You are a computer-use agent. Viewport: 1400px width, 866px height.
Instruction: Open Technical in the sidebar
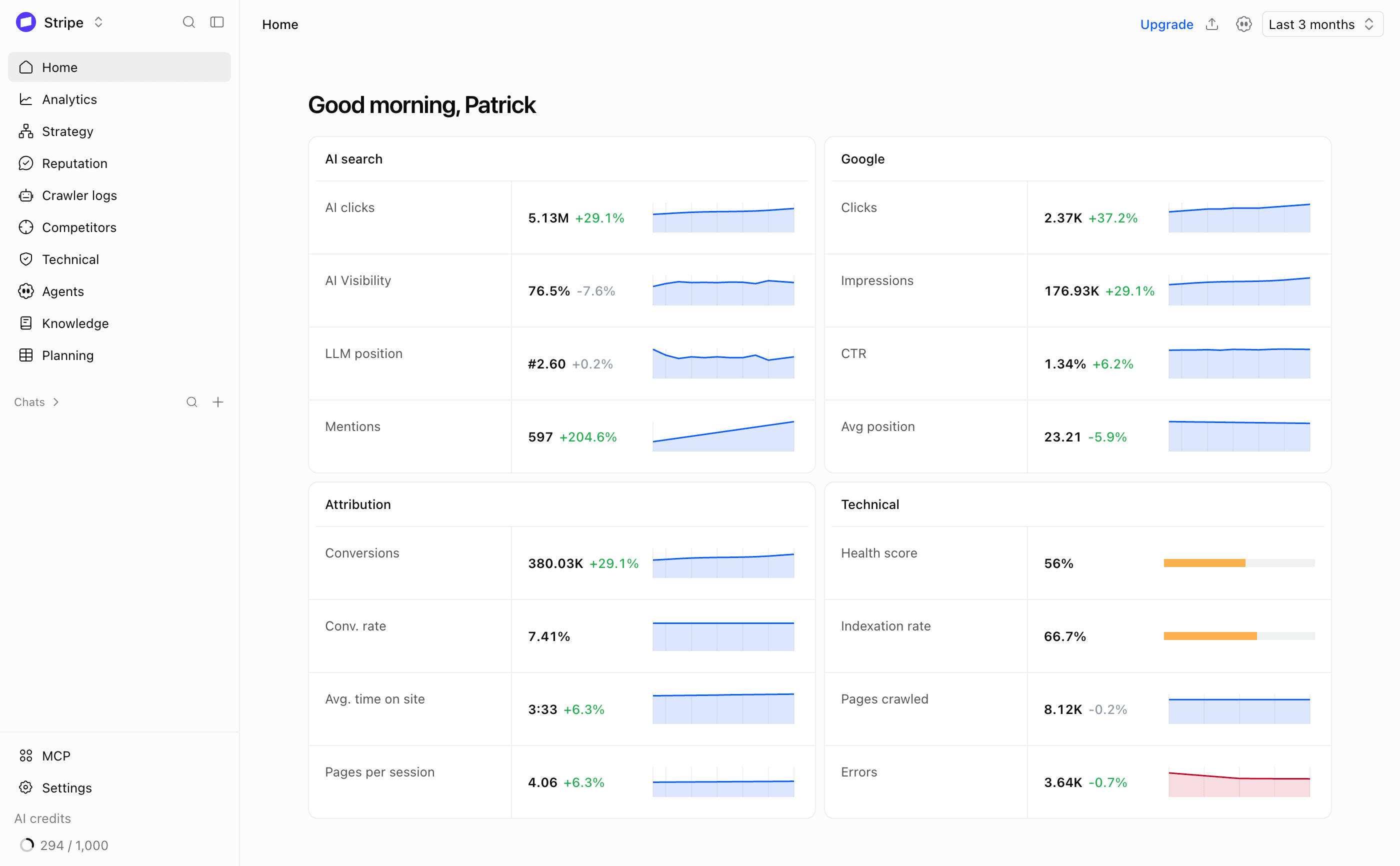tap(119, 259)
